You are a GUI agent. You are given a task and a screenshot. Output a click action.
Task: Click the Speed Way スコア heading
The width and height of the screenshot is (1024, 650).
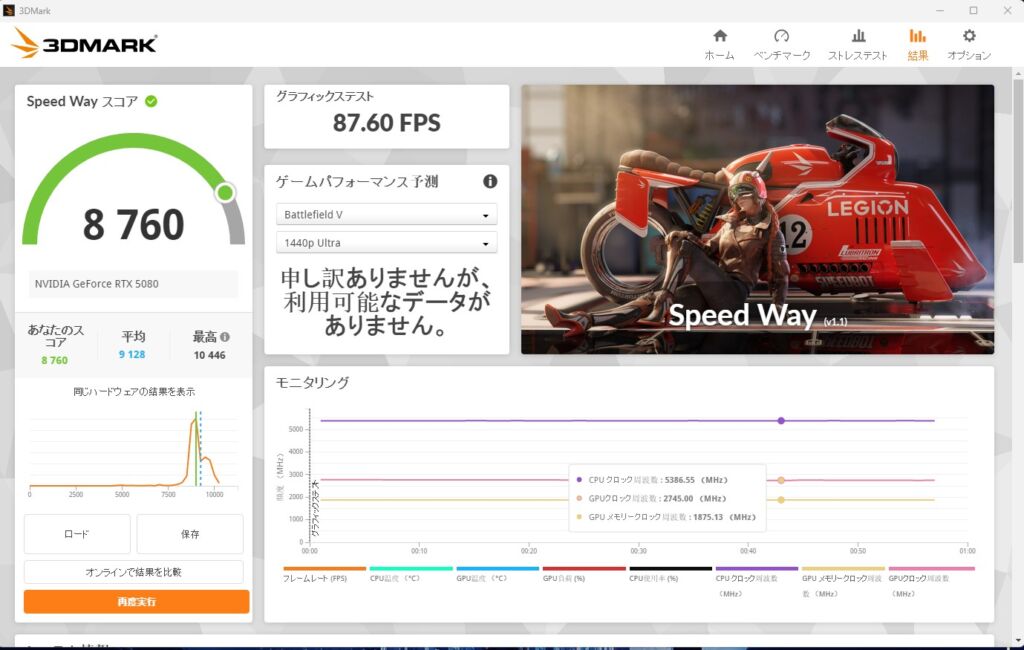coord(82,101)
